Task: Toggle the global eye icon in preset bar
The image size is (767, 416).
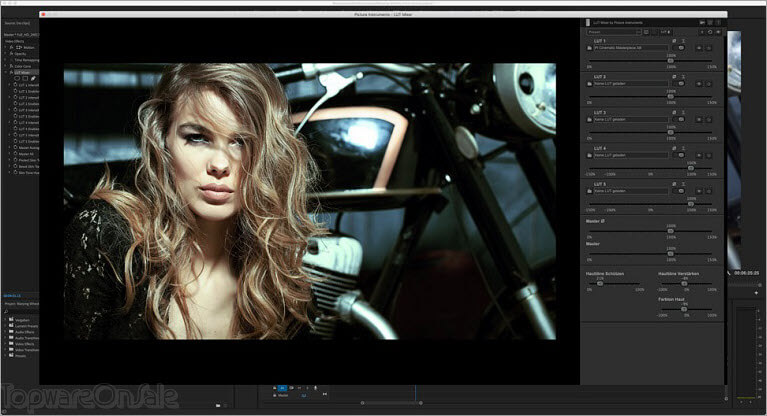Action: [x=718, y=32]
